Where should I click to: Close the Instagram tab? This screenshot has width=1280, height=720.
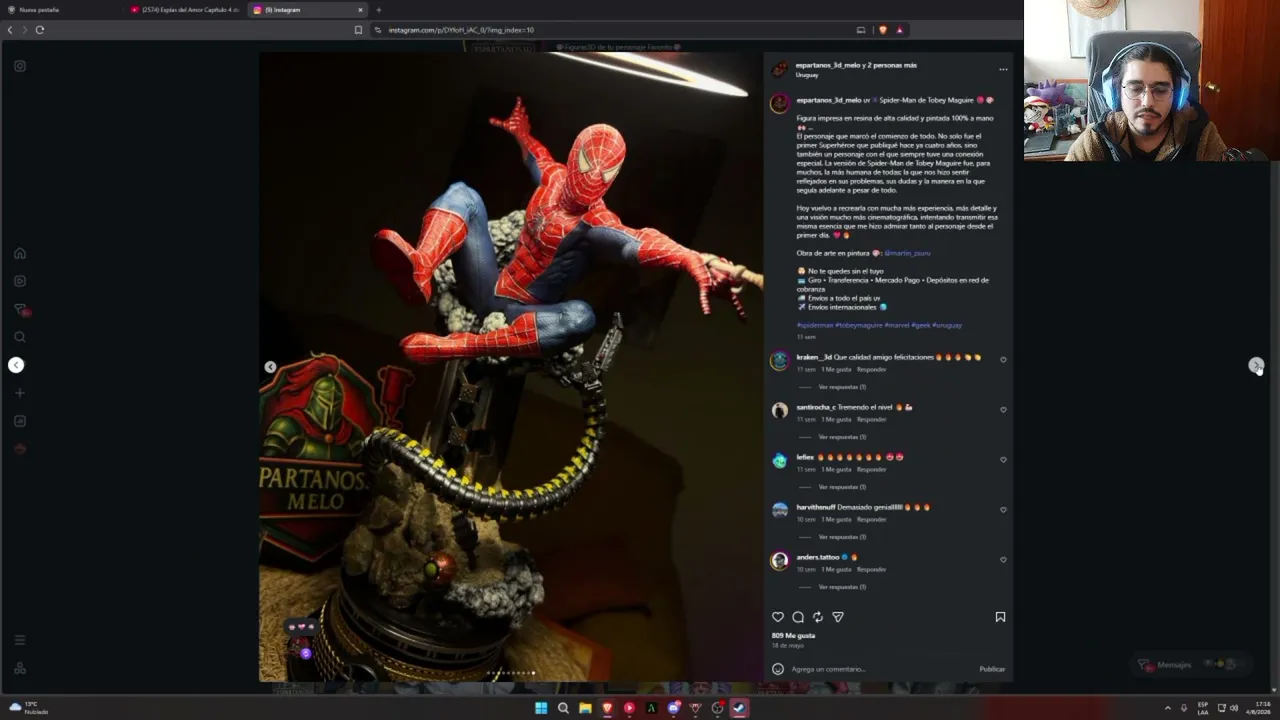[360, 10]
